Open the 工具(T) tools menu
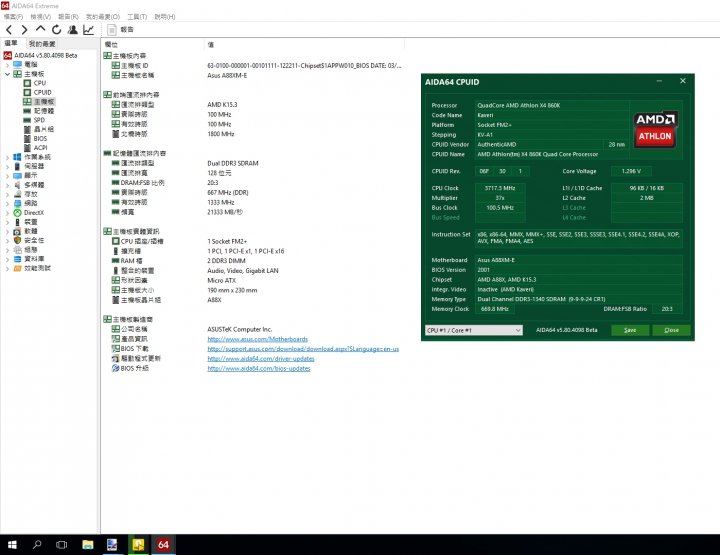The height and width of the screenshot is (555, 720). tap(137, 17)
